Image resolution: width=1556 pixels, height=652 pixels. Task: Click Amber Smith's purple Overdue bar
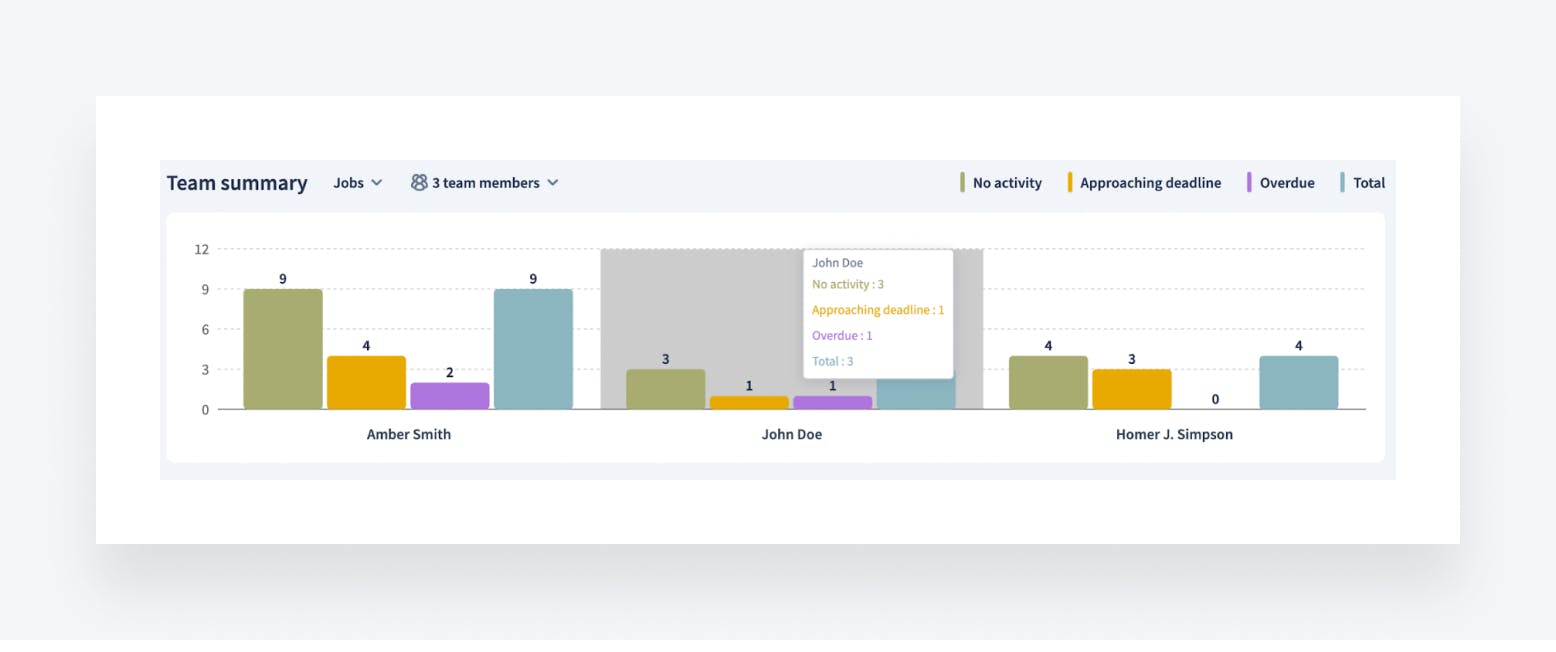tap(449, 396)
